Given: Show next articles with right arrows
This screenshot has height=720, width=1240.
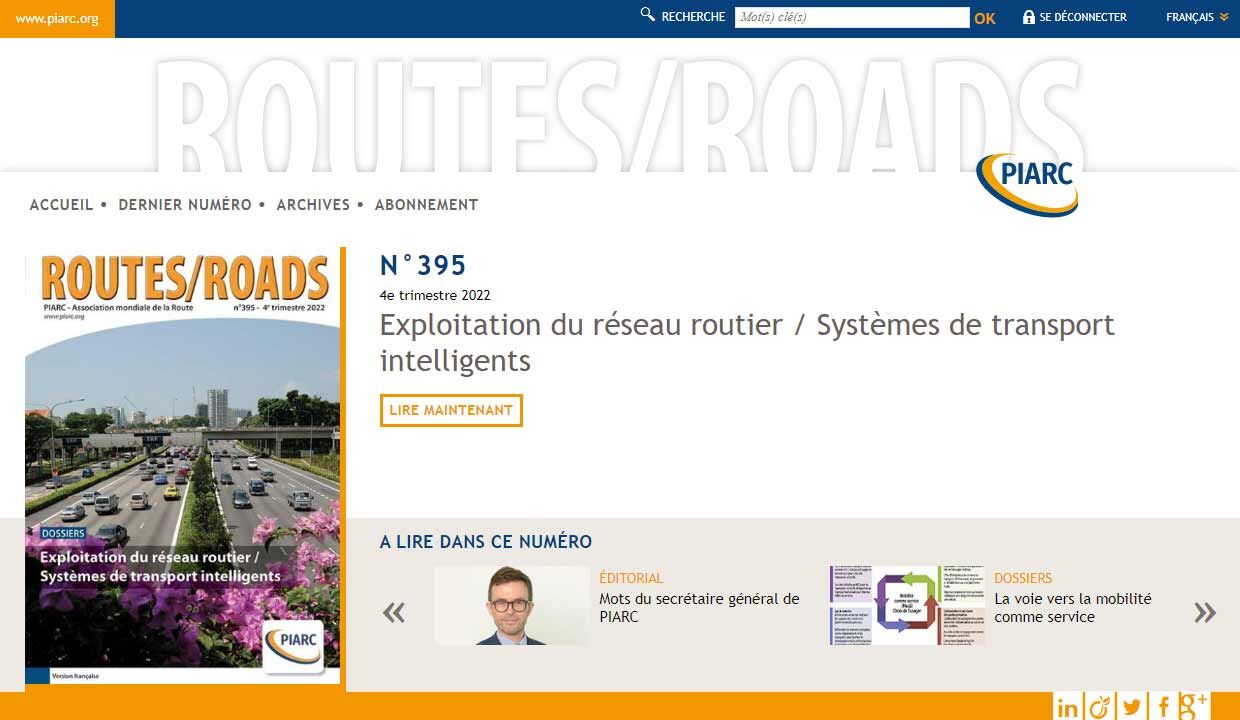Looking at the screenshot, I should click(1205, 612).
